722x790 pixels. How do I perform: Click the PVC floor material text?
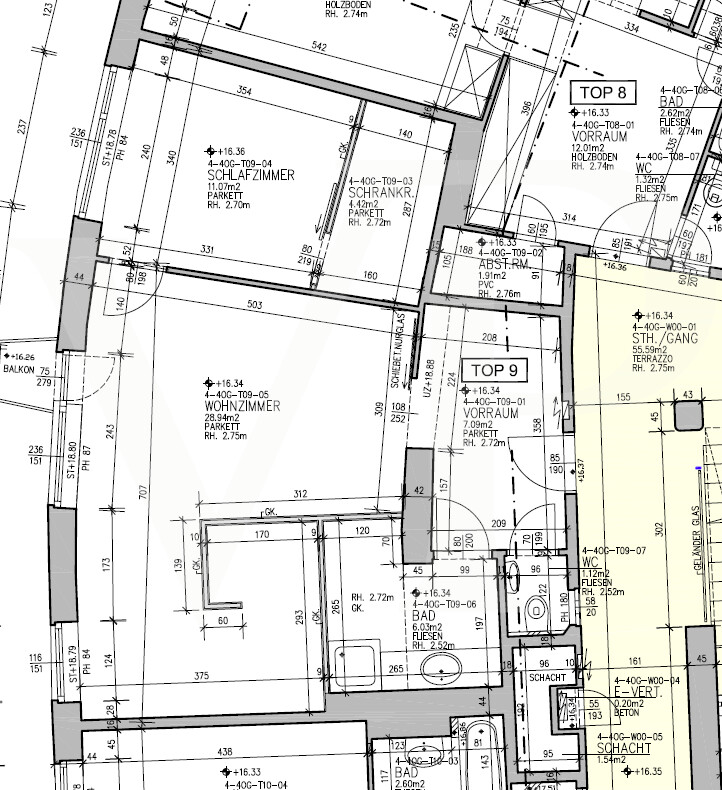[x=486, y=286]
